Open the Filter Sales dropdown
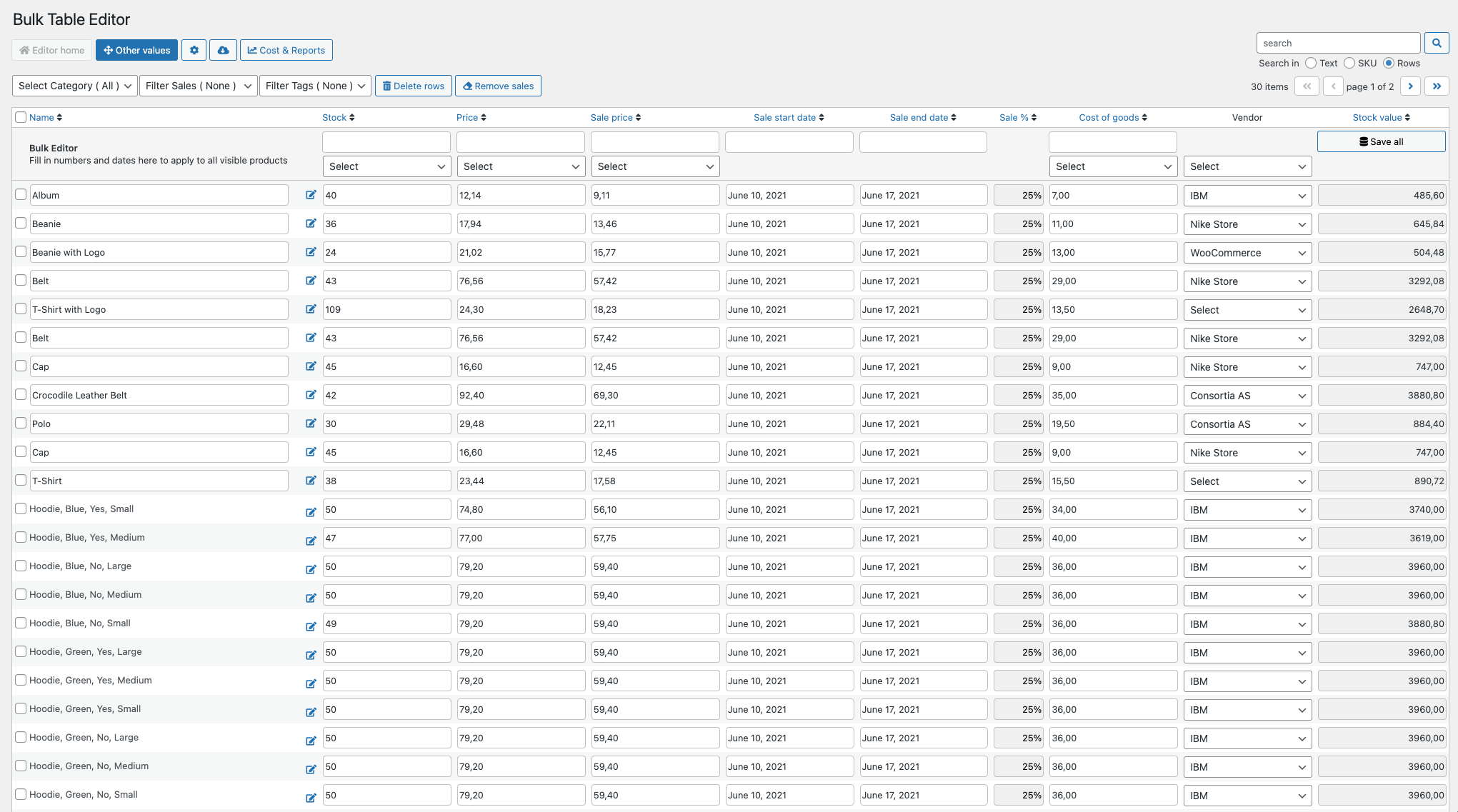 [x=198, y=86]
